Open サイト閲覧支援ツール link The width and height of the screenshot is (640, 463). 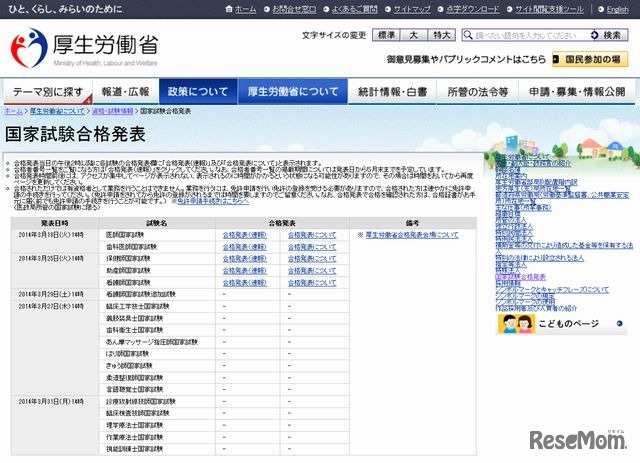click(x=549, y=9)
